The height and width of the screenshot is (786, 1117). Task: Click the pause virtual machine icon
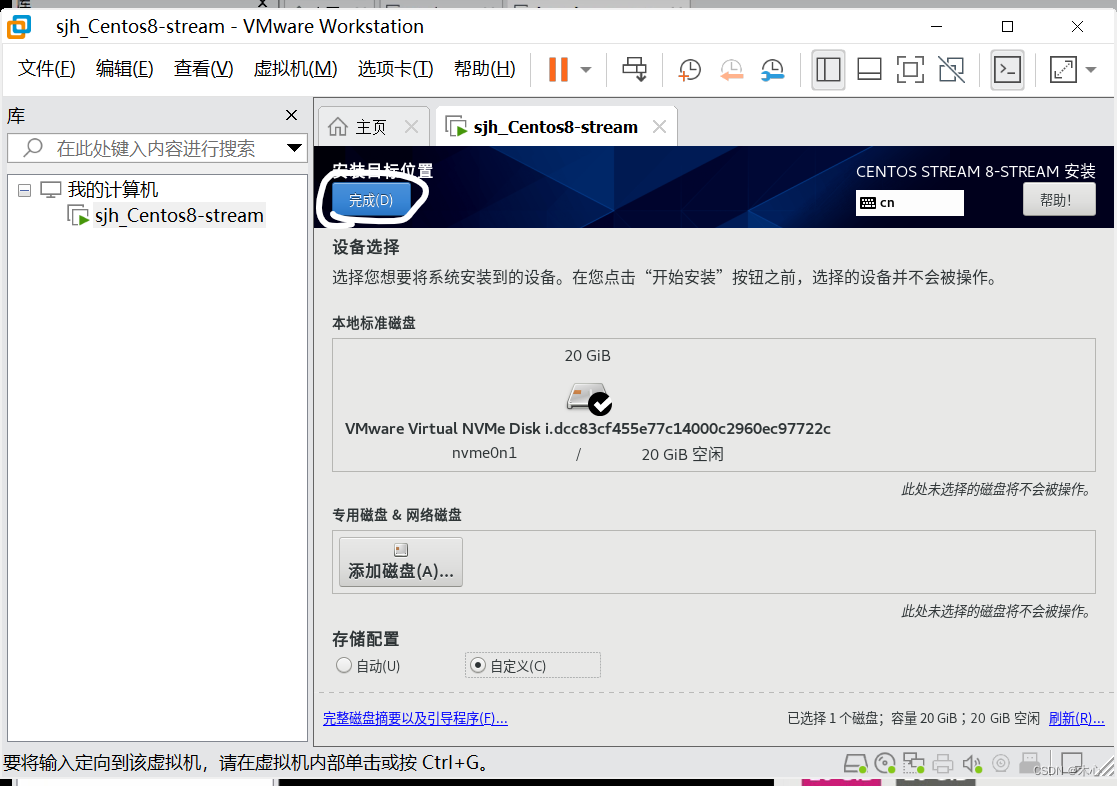click(558, 69)
